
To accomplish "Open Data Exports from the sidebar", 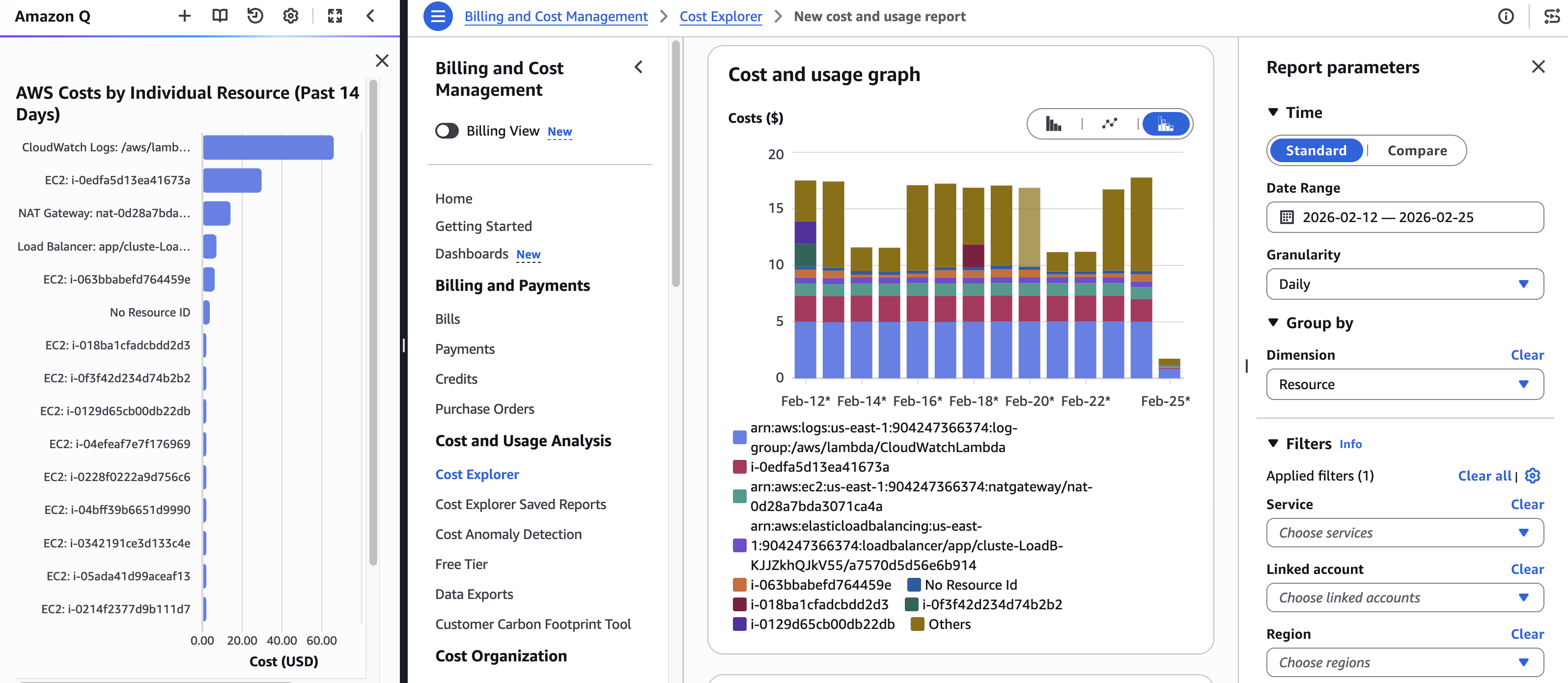I will pyautogui.click(x=475, y=594).
